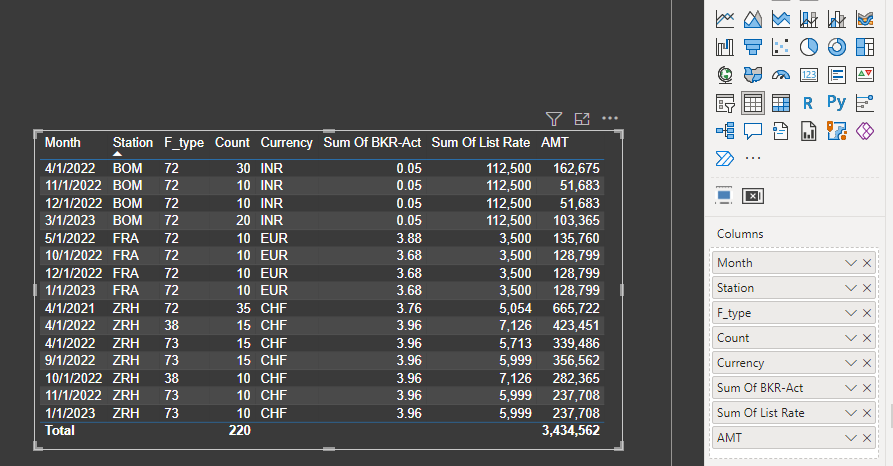
Task: Expand the Month field dropdown
Action: click(x=851, y=263)
